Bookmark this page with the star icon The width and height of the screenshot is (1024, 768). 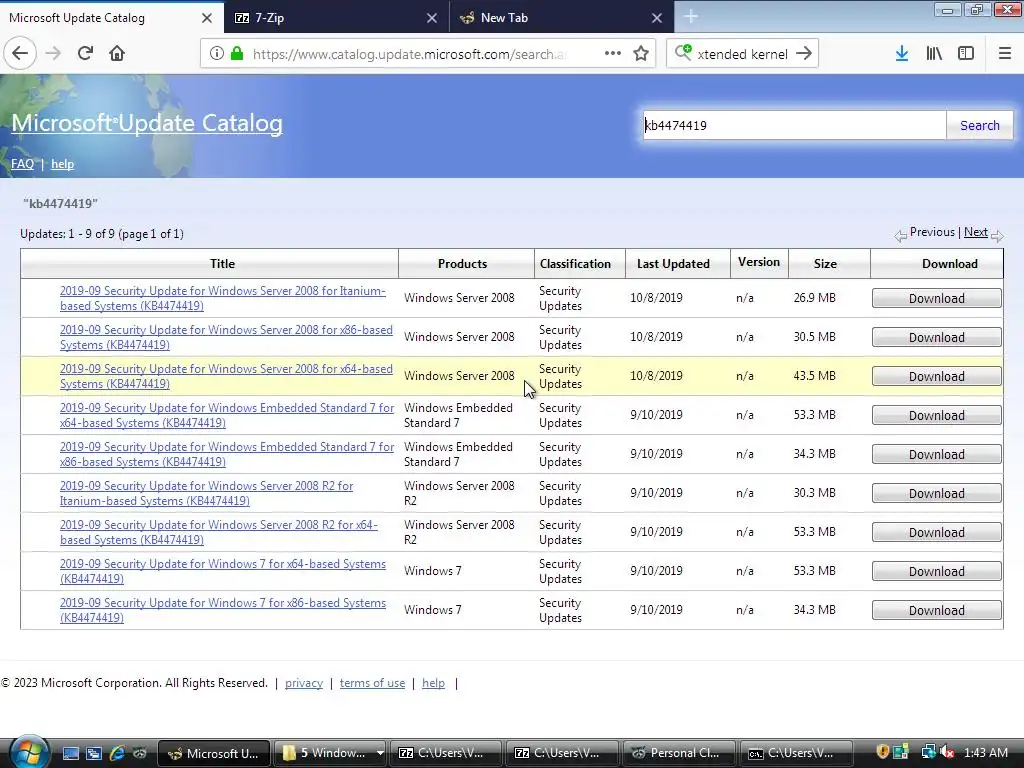[641, 54]
